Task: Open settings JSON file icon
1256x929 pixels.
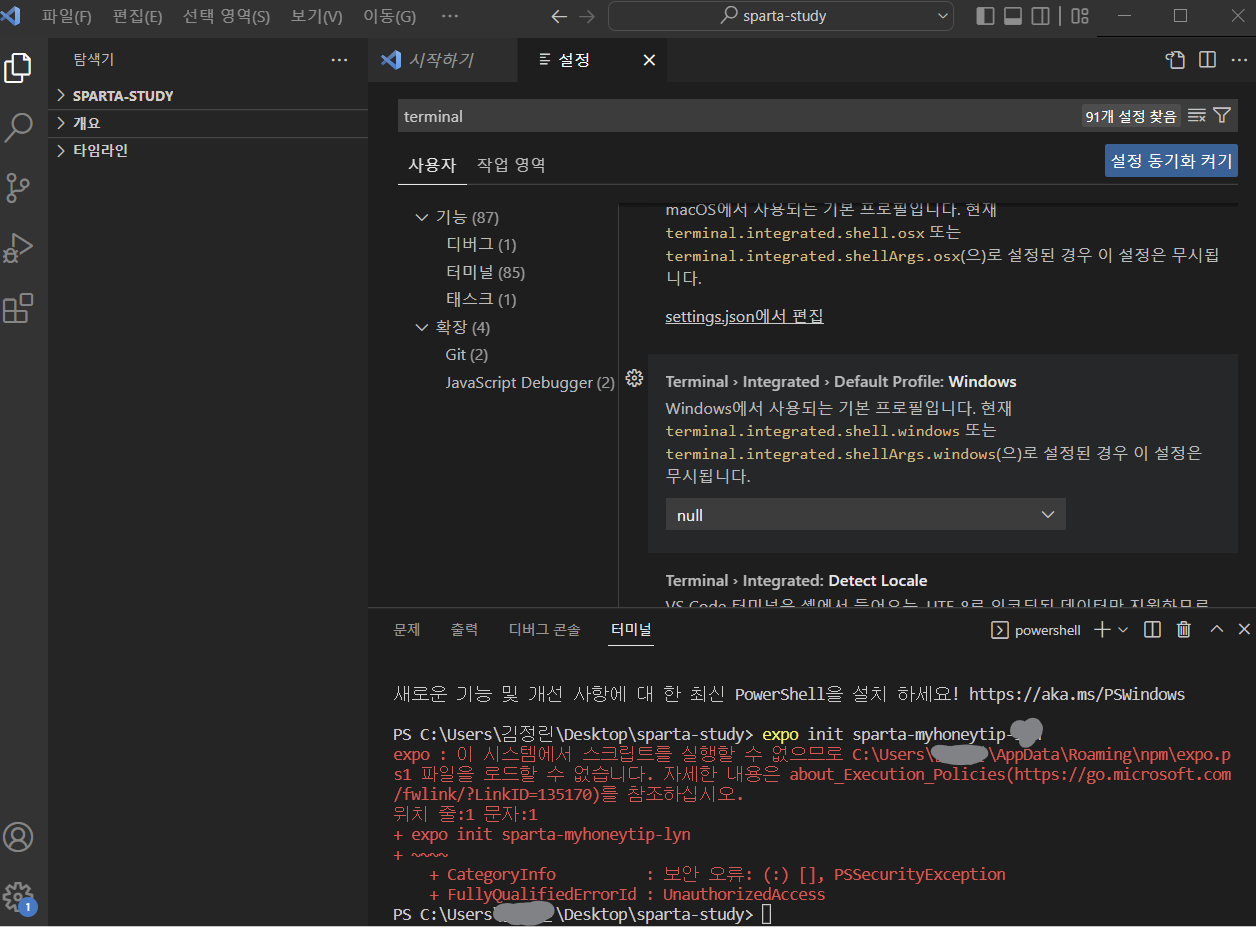Action: (x=1176, y=60)
